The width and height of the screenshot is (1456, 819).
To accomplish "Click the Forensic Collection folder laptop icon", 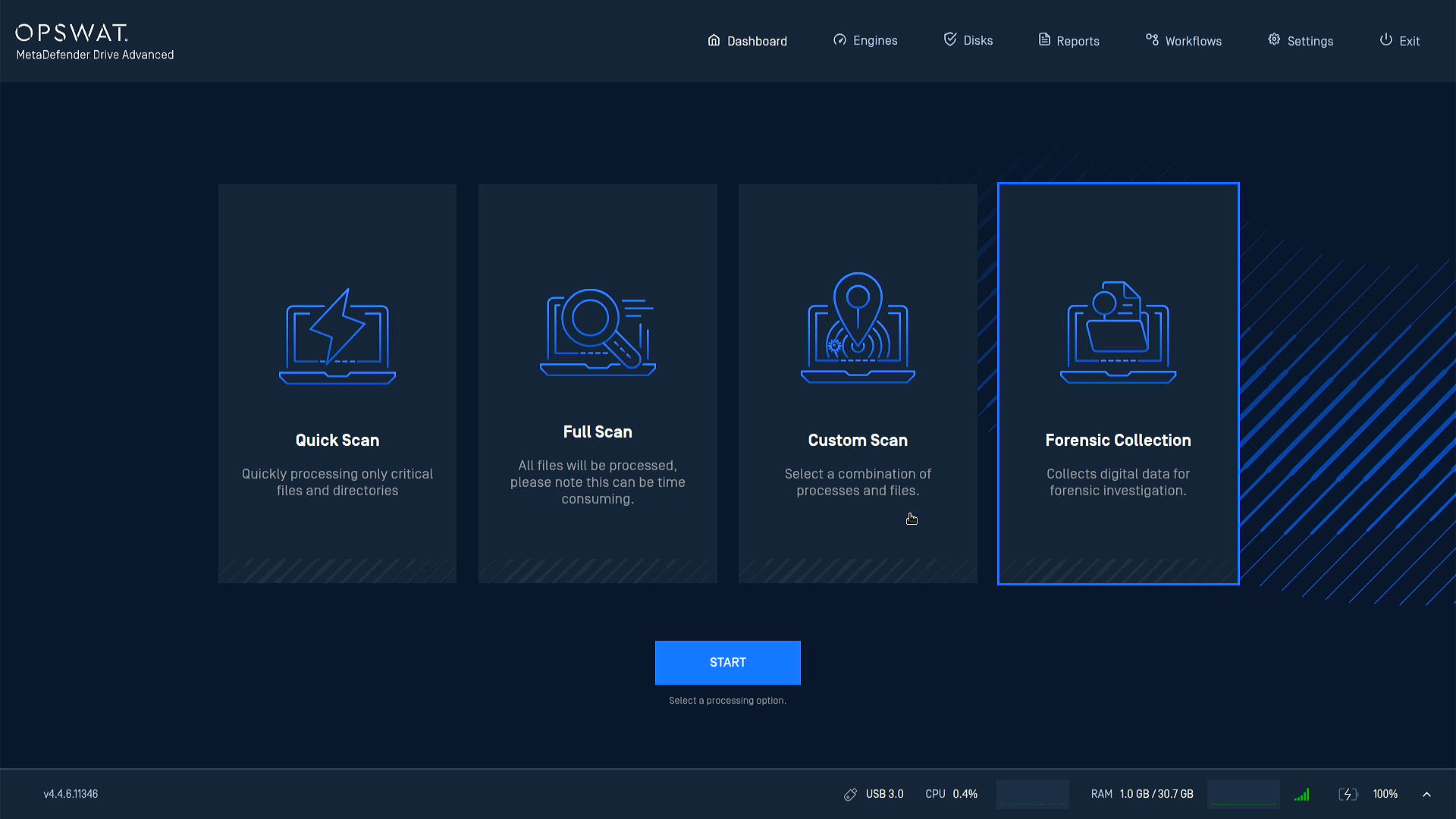I will (x=1118, y=332).
